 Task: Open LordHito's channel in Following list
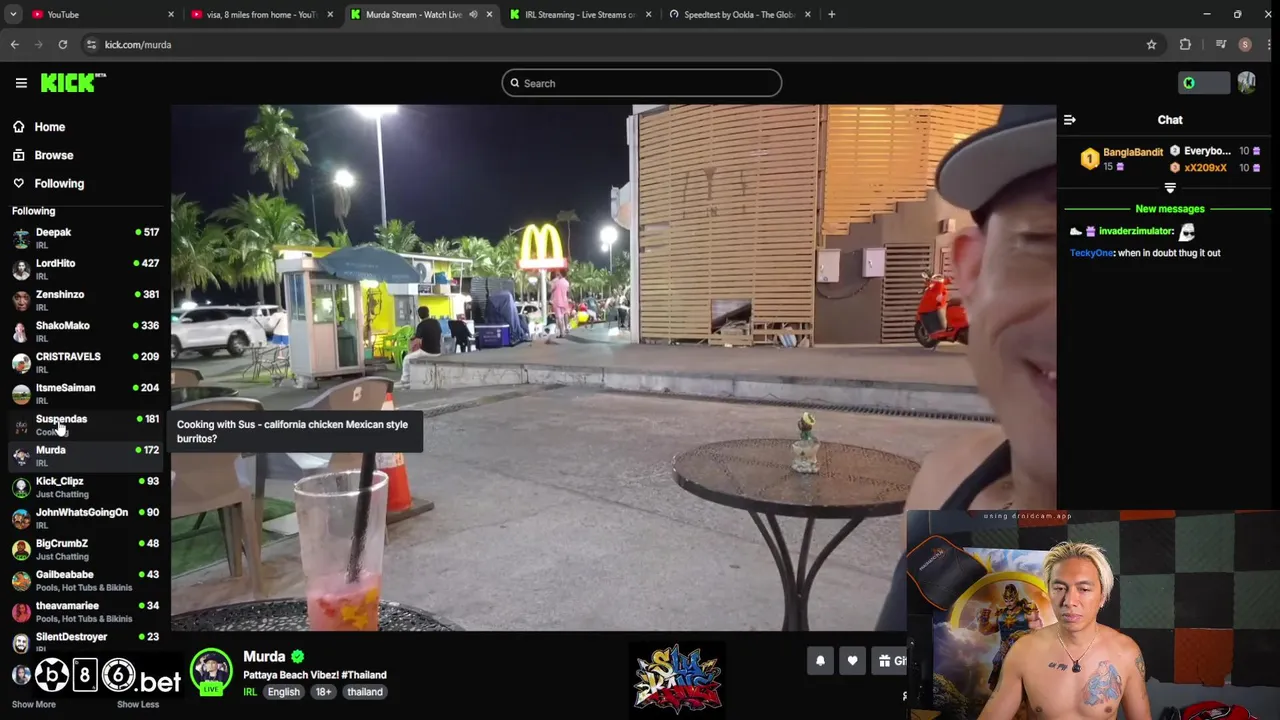point(85,269)
